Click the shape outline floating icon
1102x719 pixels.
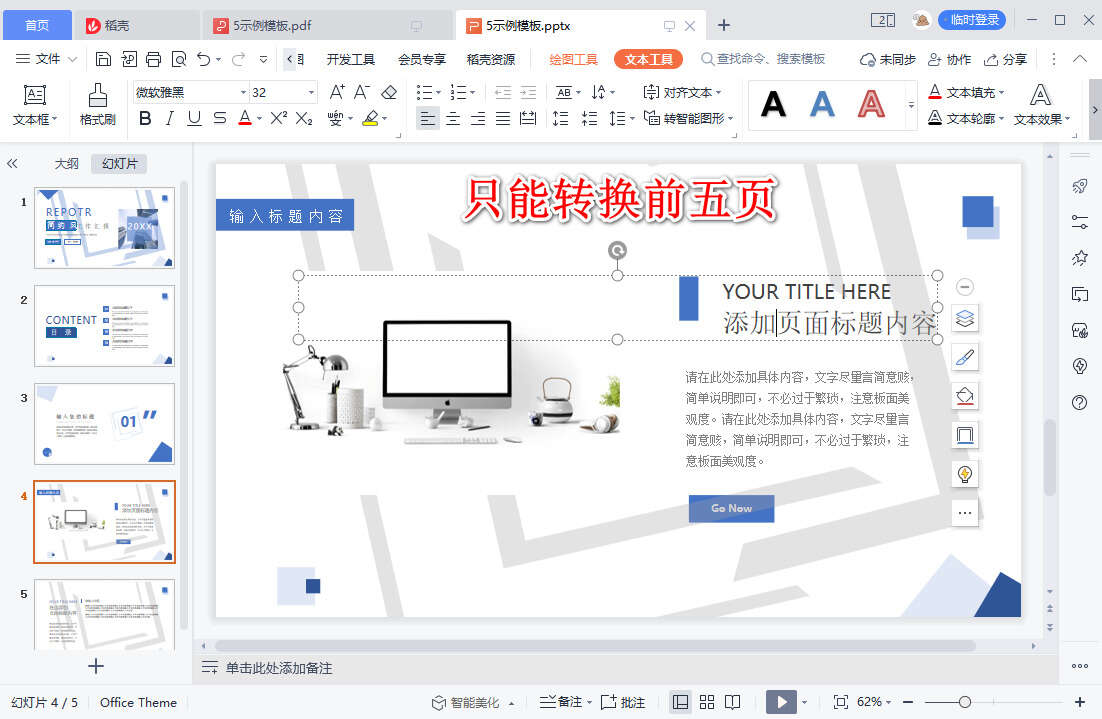tap(965, 435)
